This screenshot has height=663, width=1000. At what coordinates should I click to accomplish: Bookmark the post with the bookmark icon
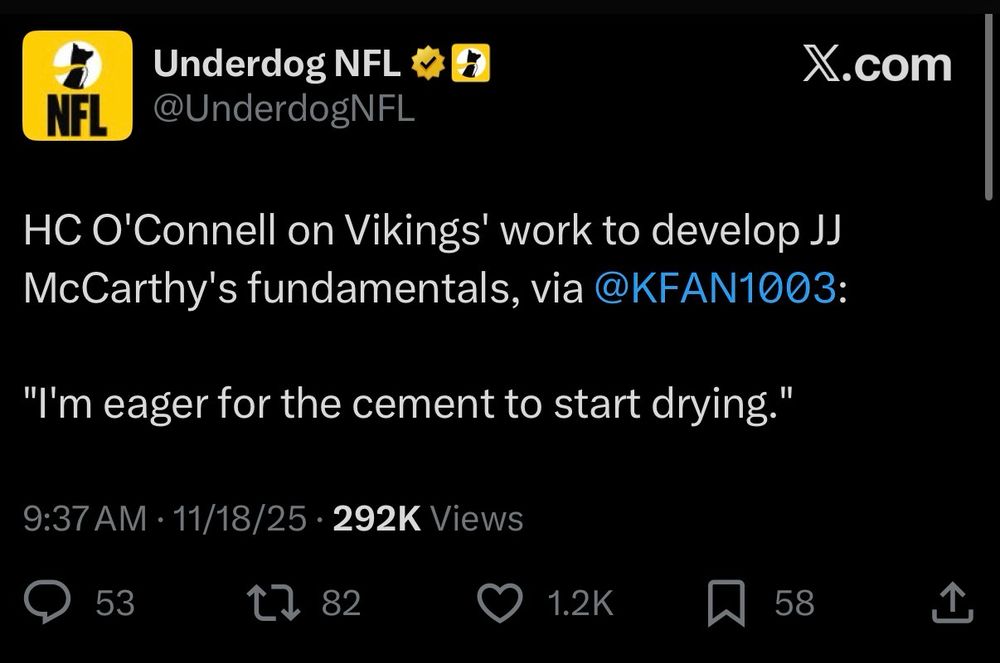(x=726, y=604)
